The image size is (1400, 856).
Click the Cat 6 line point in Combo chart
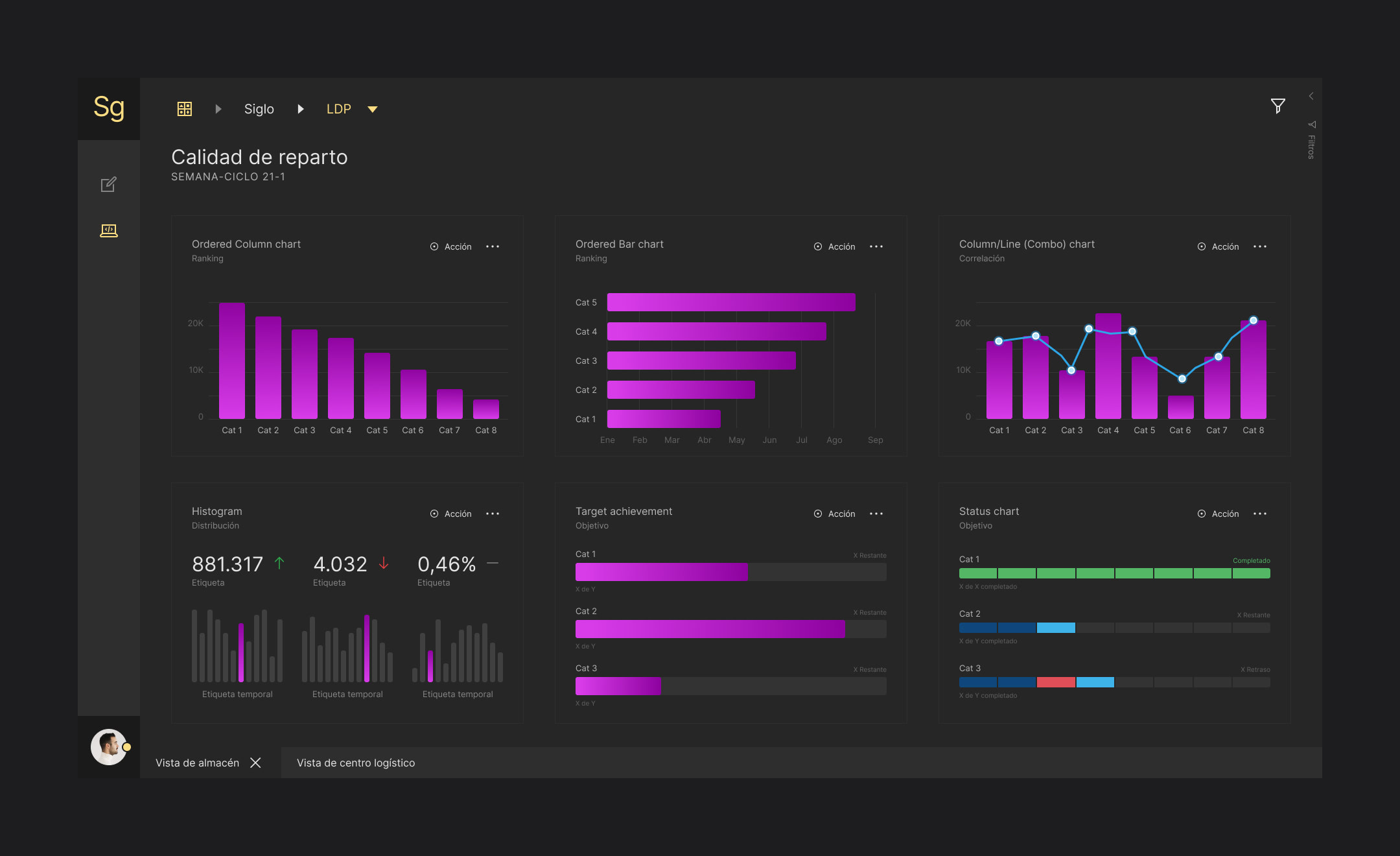pos(1182,379)
